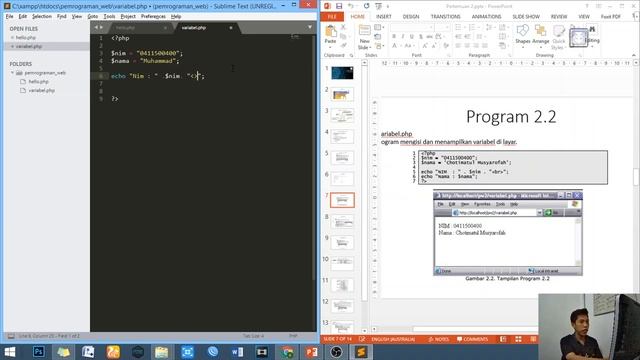Click the Cut scissors icon in Clipboard group
This screenshot has height=360, width=640.
click(x=343, y=27)
